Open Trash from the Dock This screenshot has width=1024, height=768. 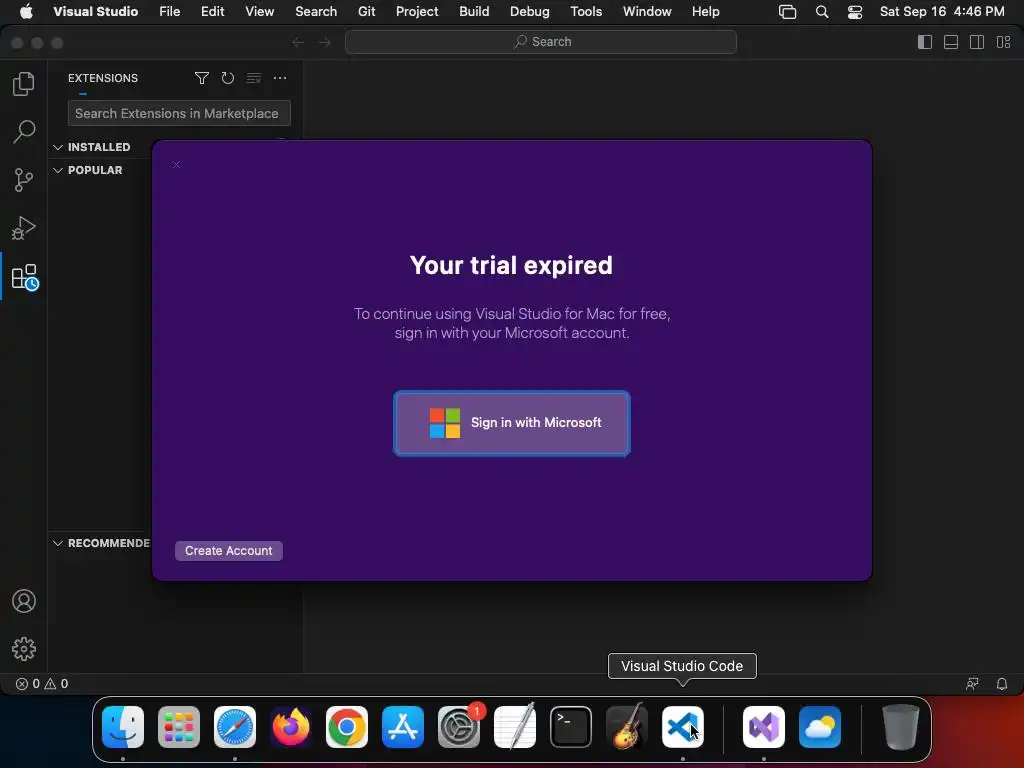click(901, 727)
